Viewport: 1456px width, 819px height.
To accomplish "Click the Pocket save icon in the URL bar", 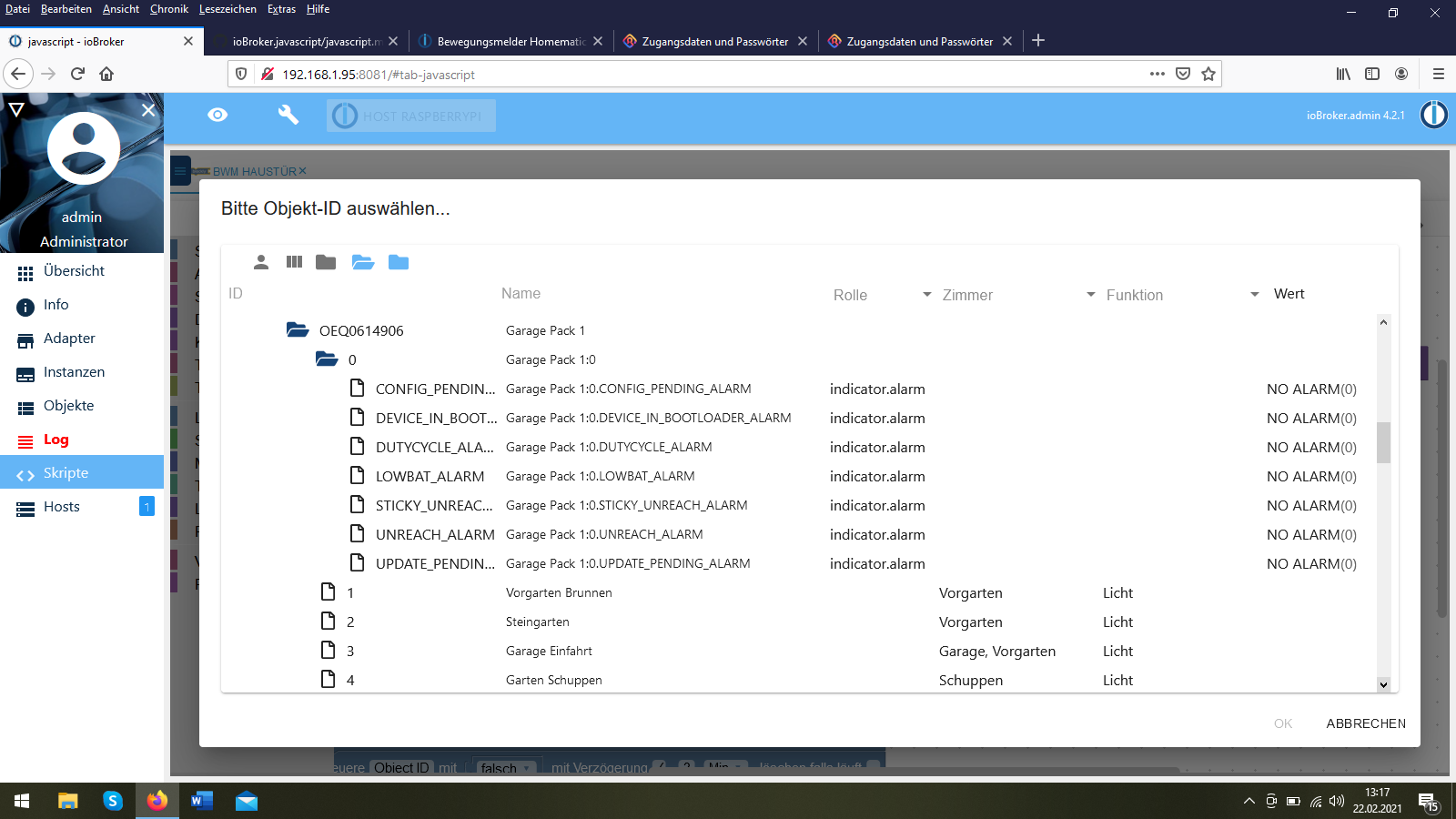I will click(x=1182, y=74).
